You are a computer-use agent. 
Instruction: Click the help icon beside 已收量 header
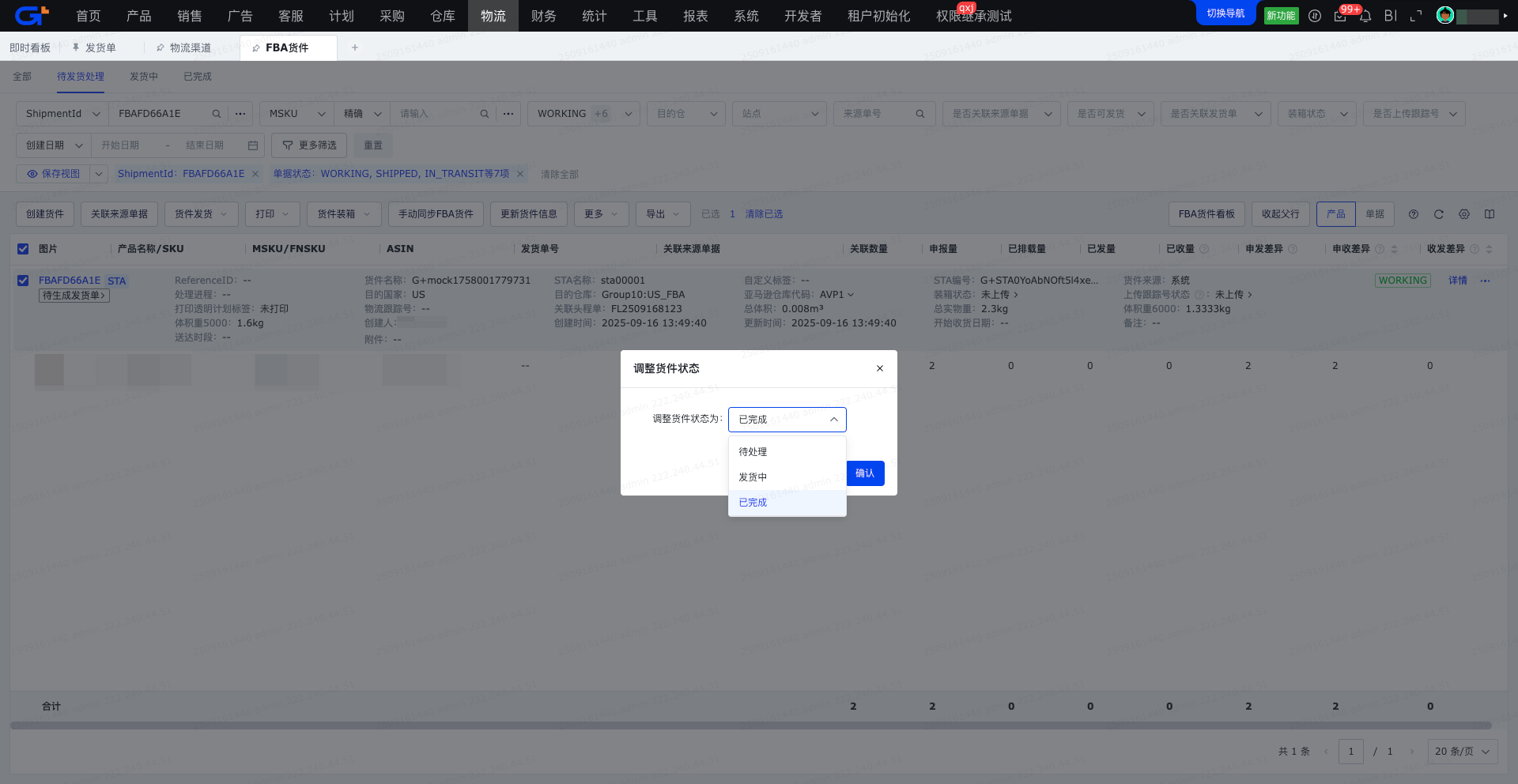point(1204,249)
